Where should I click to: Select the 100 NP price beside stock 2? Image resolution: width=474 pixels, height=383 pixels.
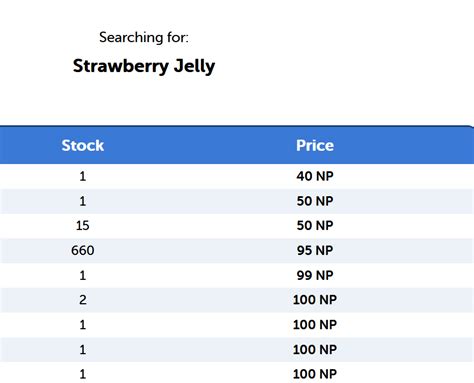[x=315, y=300]
